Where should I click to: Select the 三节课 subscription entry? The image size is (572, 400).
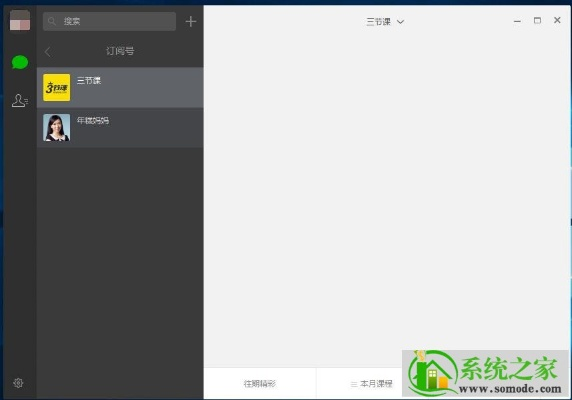(x=120, y=88)
